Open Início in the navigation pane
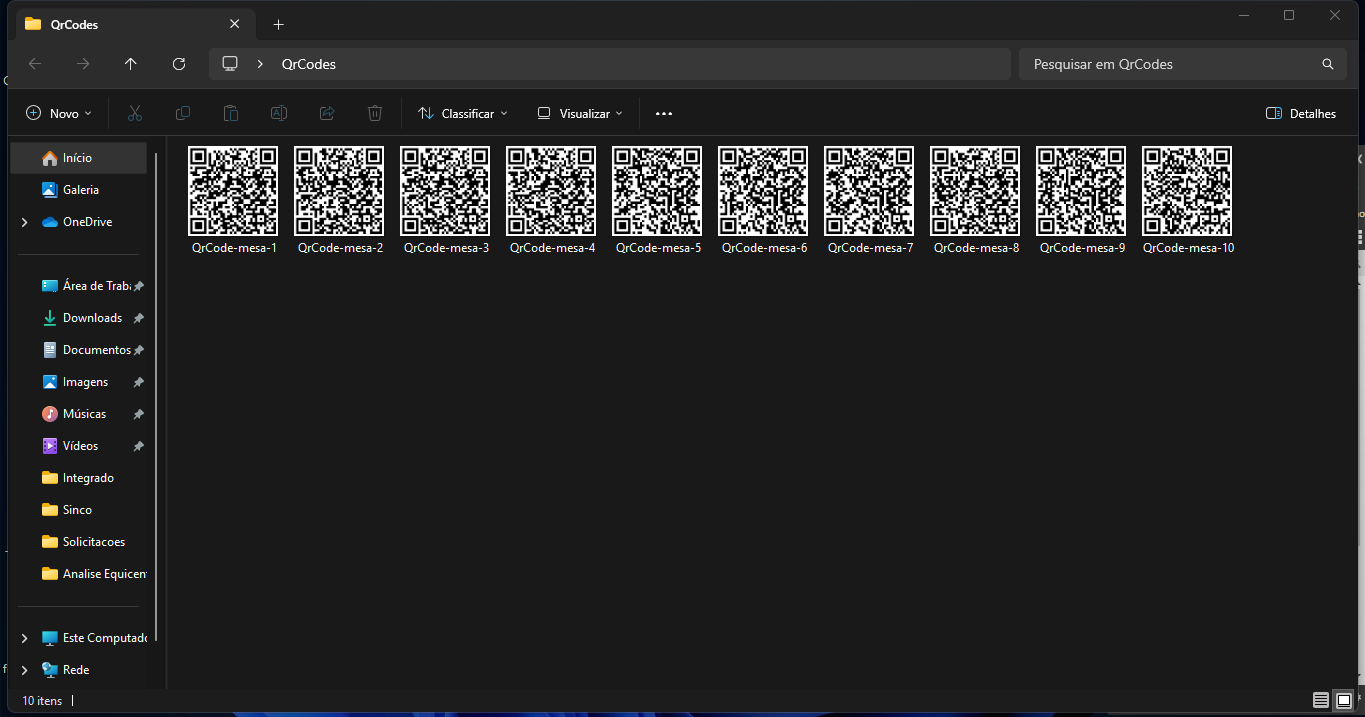 click(x=78, y=158)
